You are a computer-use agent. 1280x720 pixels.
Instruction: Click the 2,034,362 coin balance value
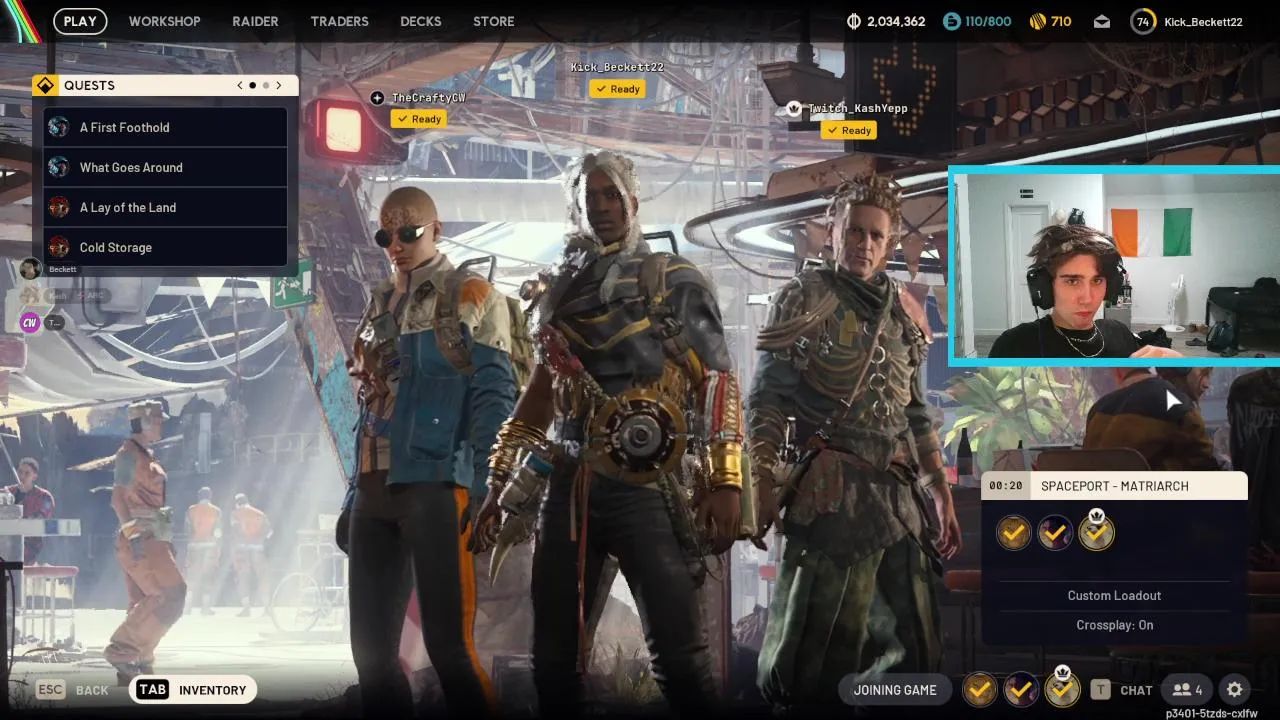coord(896,21)
